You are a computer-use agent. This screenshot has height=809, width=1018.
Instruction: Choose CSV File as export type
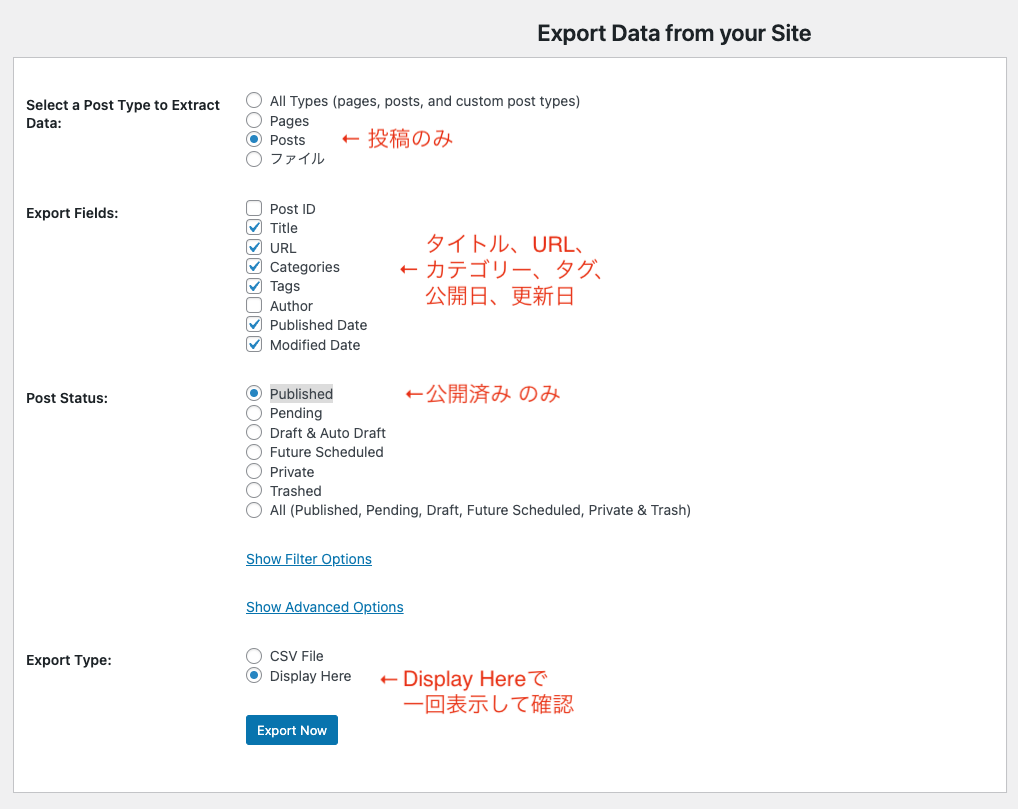click(254, 656)
